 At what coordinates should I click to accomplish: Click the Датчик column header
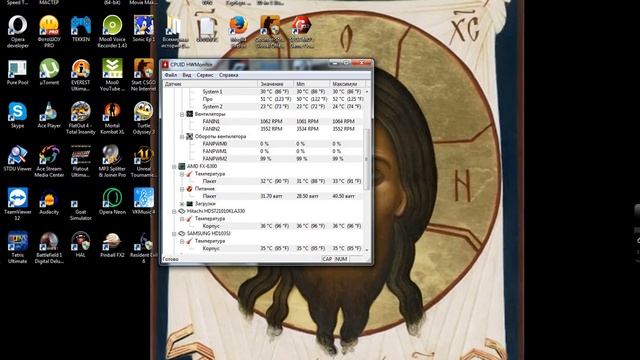click(x=210, y=84)
